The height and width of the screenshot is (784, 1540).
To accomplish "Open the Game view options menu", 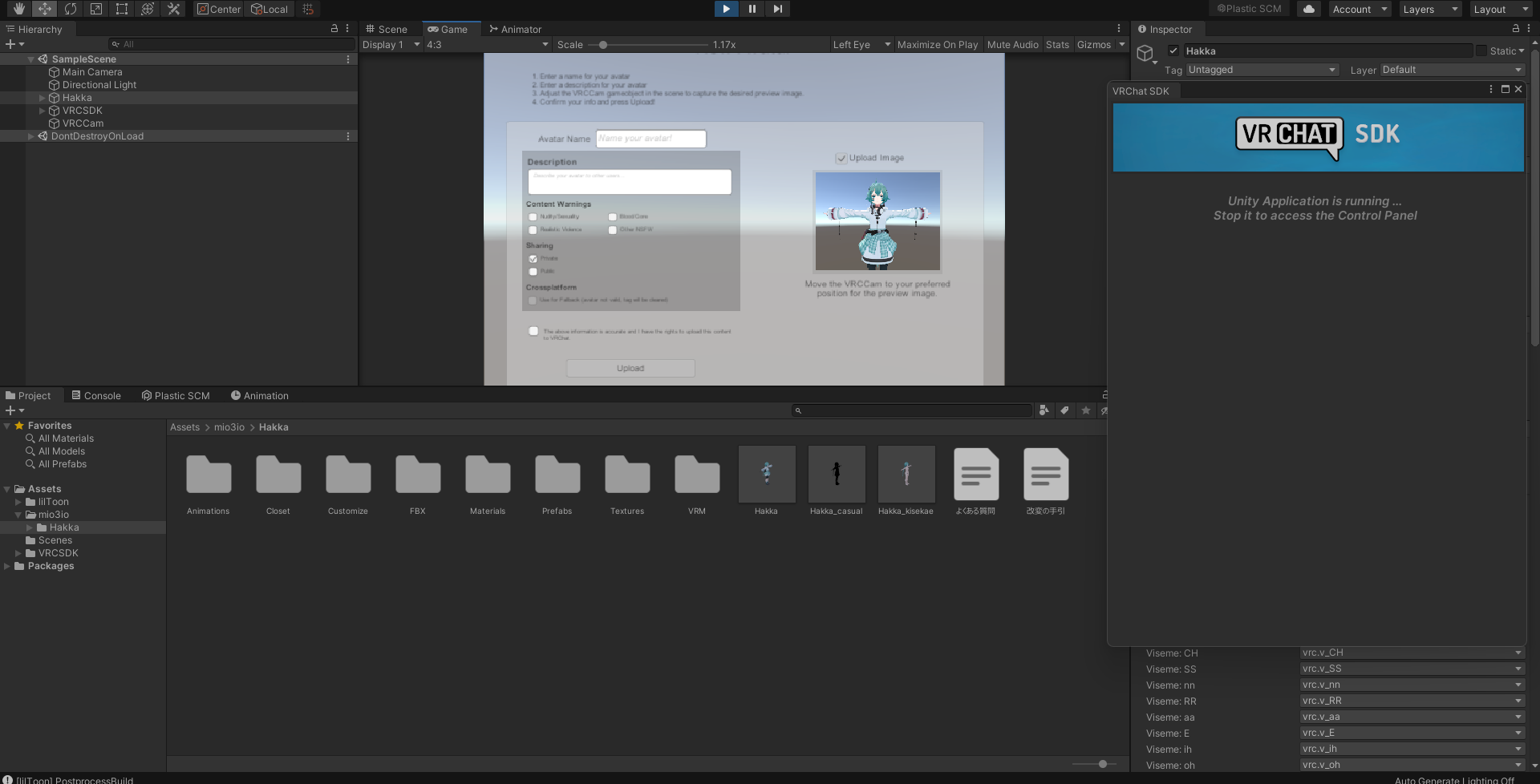I will [x=1119, y=29].
